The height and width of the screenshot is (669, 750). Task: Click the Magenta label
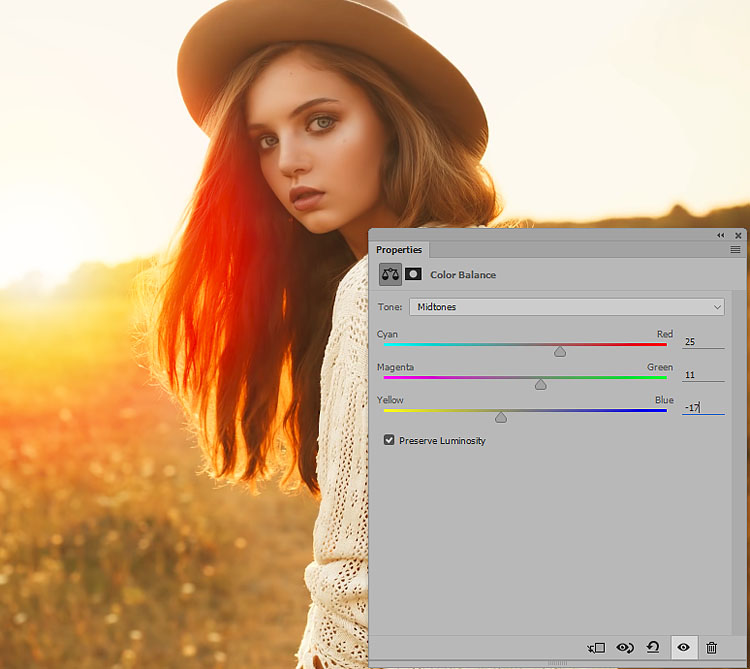click(395, 367)
